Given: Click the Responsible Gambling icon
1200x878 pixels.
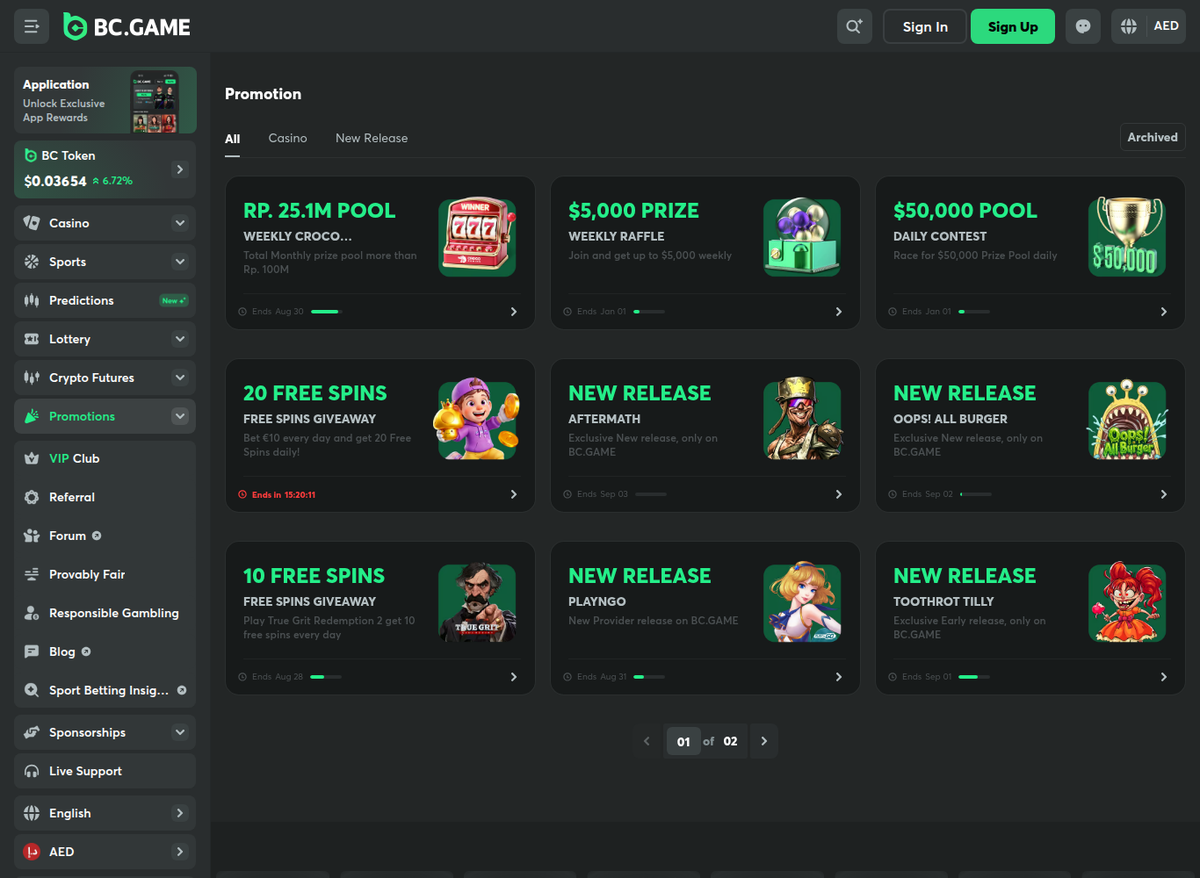Looking at the screenshot, I should pos(31,613).
